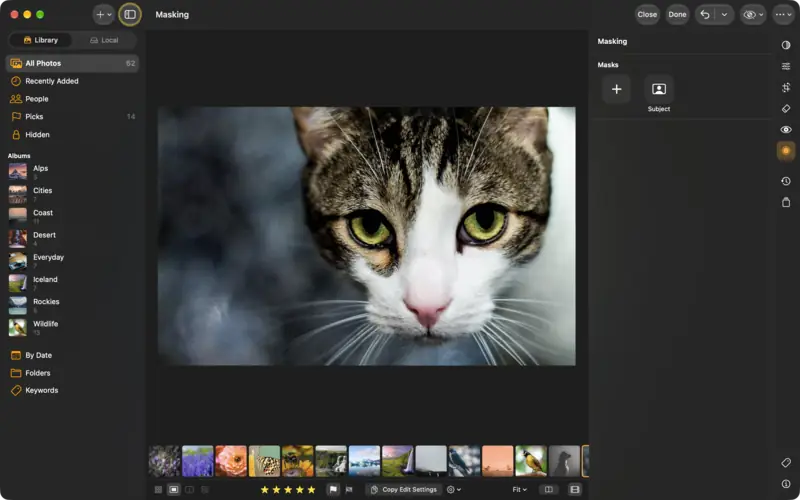Click the undo arrow in top toolbar
Viewport: 800px width, 500px height.
(705, 15)
